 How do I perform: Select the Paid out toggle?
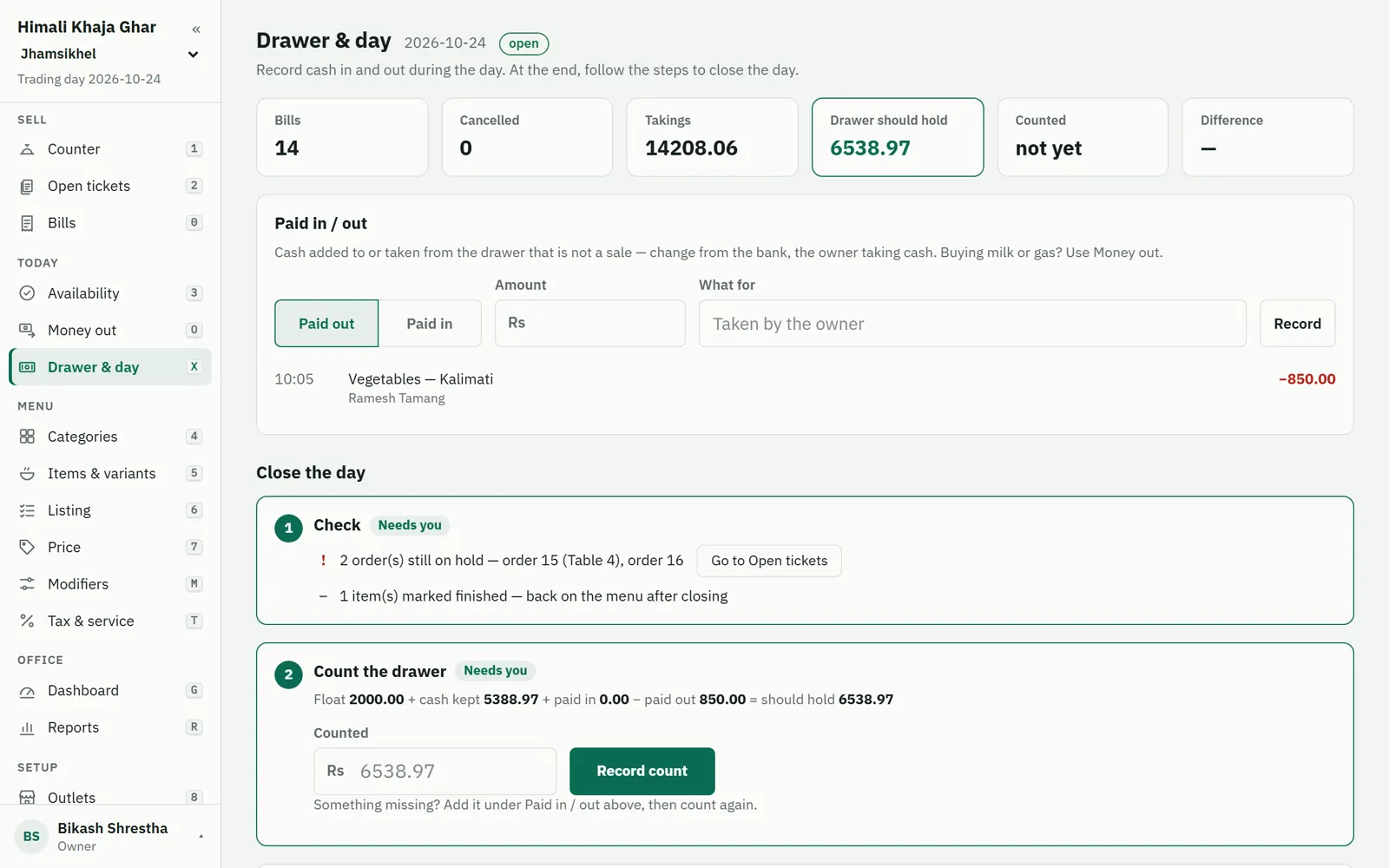point(326,324)
